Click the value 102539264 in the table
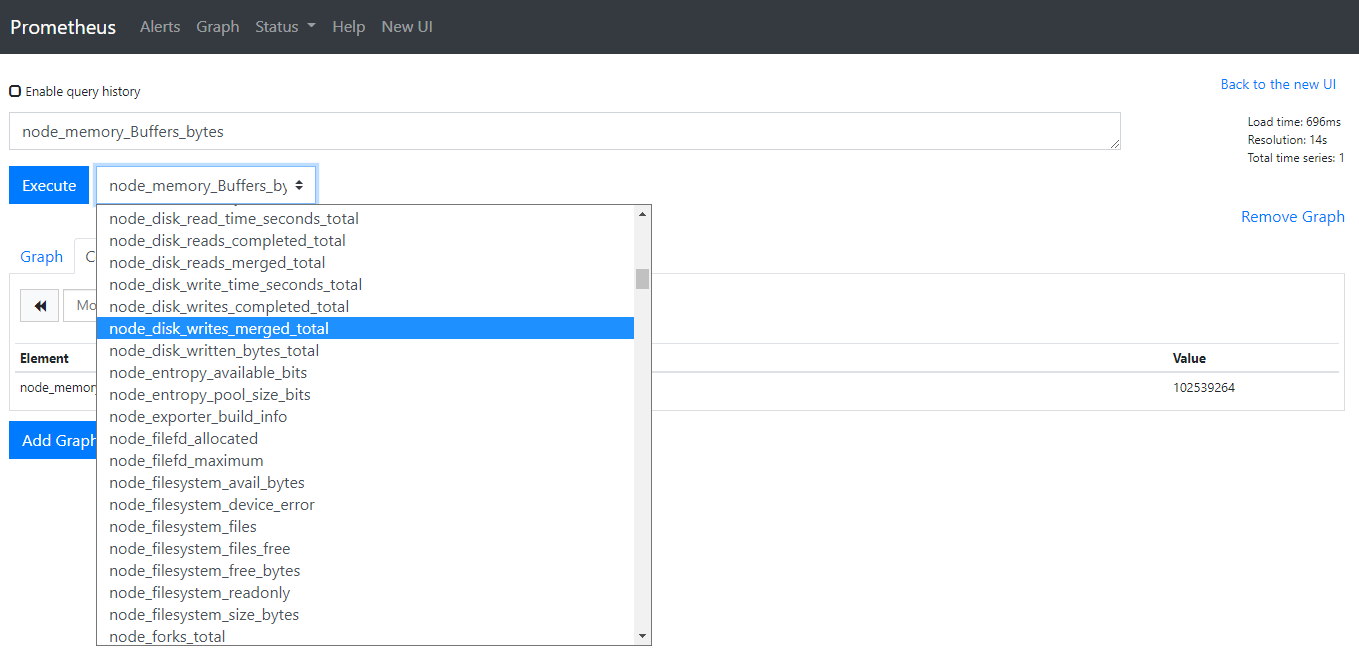Screen dimensions: 1359x651 (x=1204, y=388)
